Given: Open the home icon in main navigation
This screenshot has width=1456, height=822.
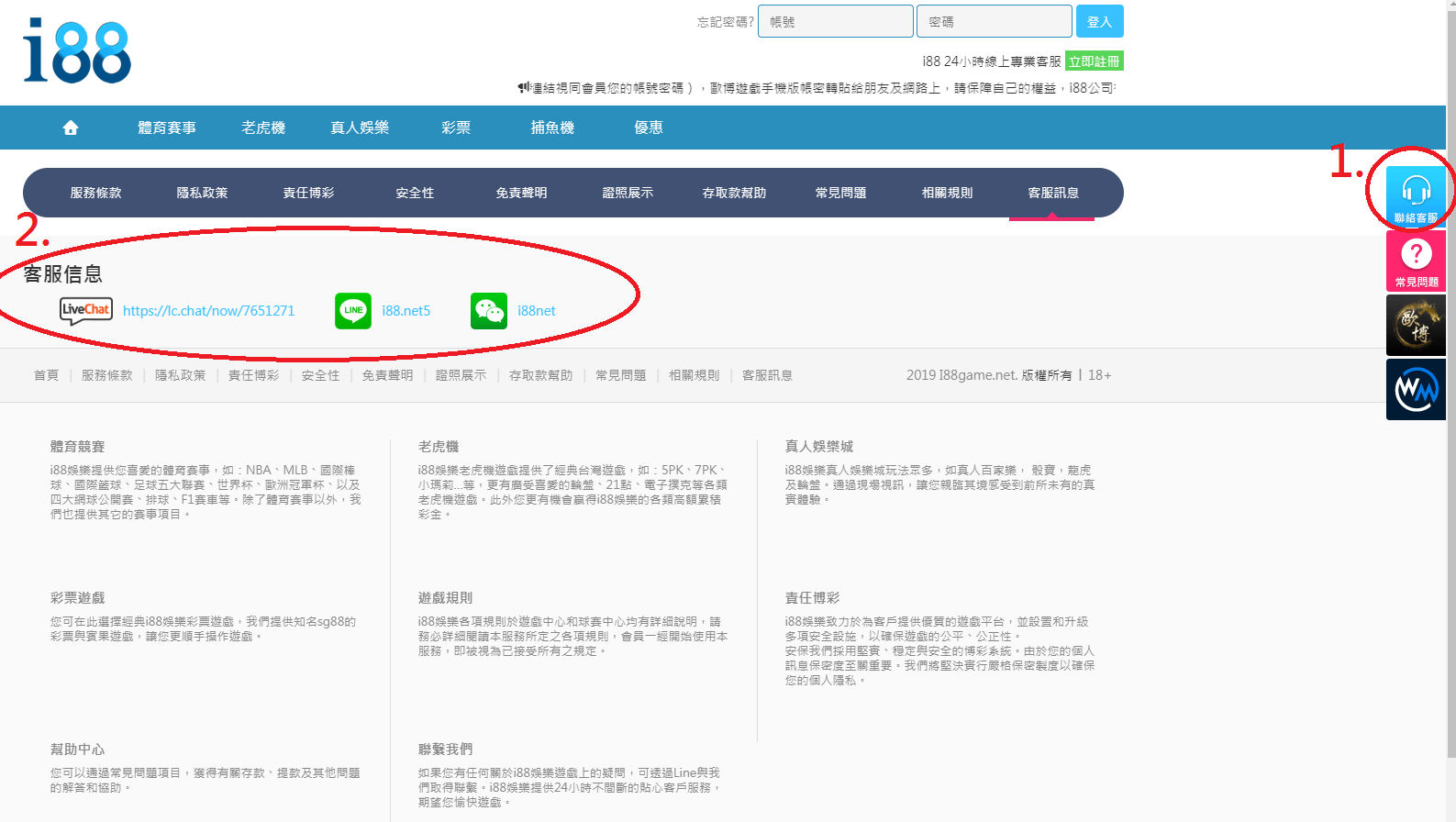Looking at the screenshot, I should point(71,128).
